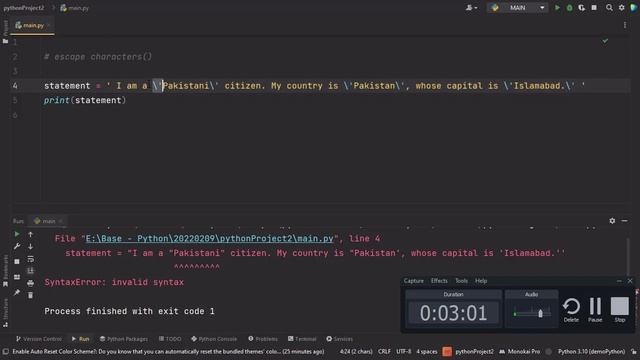This screenshot has height=360, width=640.
Task: Jump down the stack trace with the down arrow
Action: (x=31, y=247)
